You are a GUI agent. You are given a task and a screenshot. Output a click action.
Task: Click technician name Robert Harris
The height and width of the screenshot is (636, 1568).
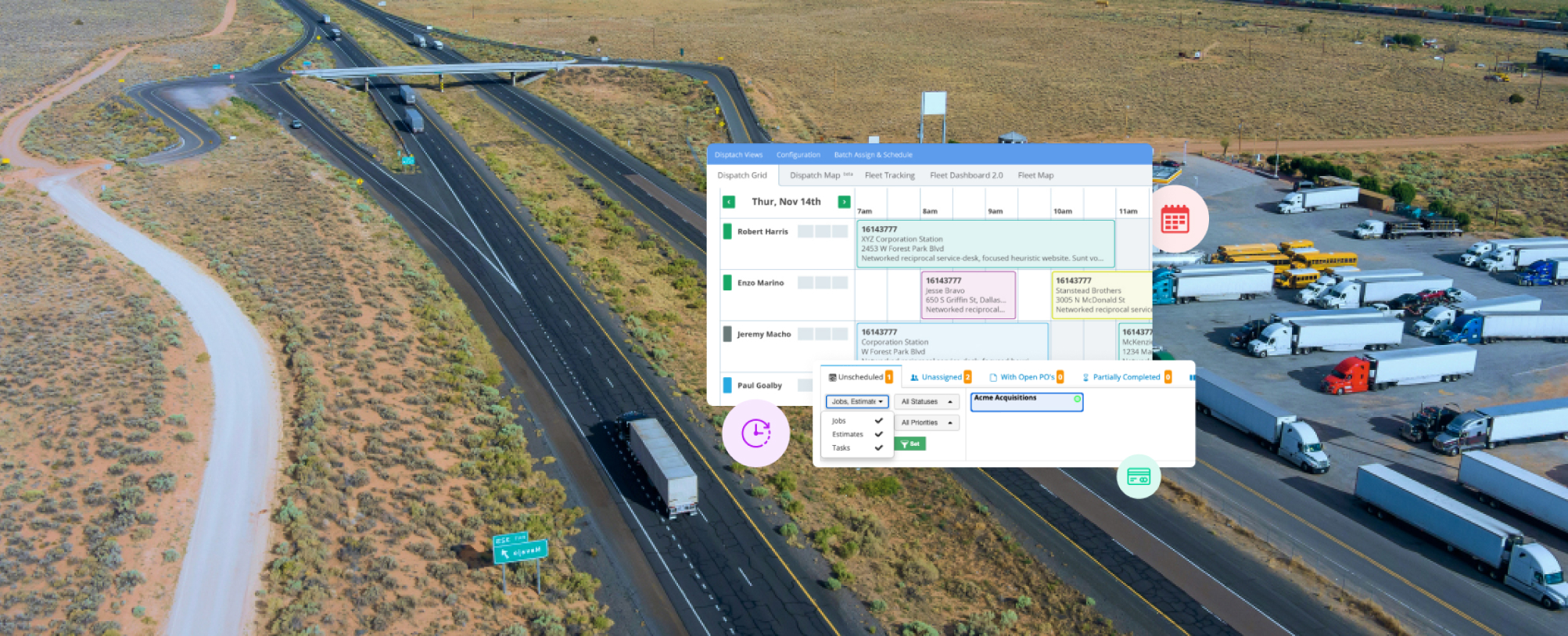pyautogui.click(x=762, y=232)
